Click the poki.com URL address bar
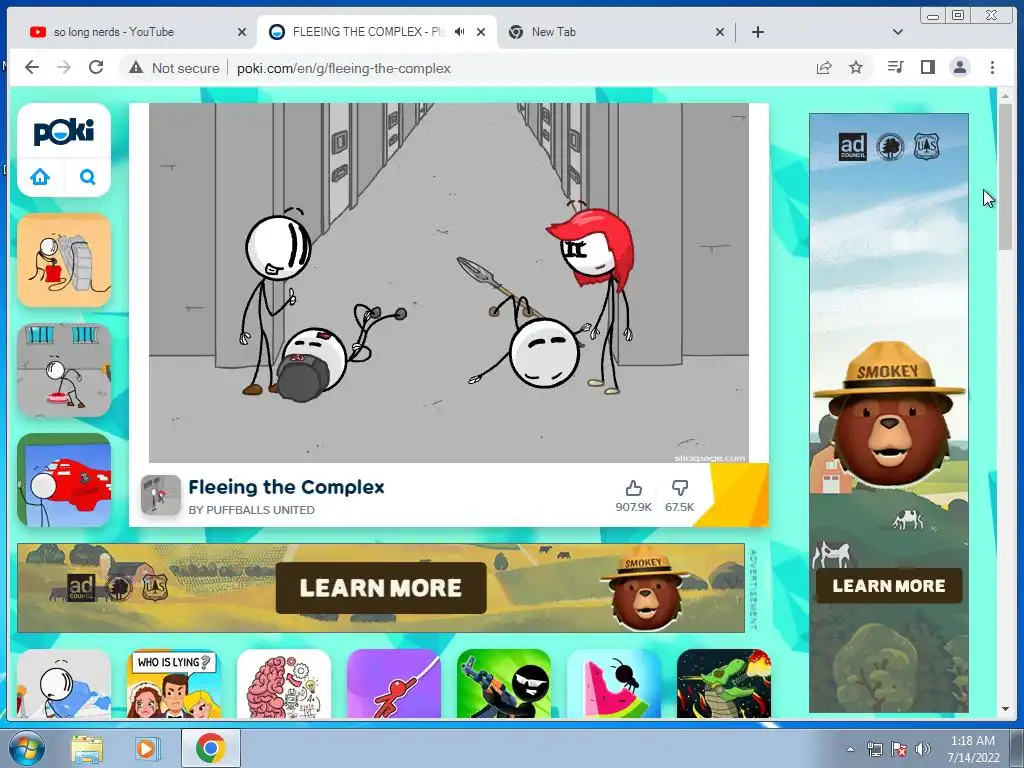 click(344, 68)
